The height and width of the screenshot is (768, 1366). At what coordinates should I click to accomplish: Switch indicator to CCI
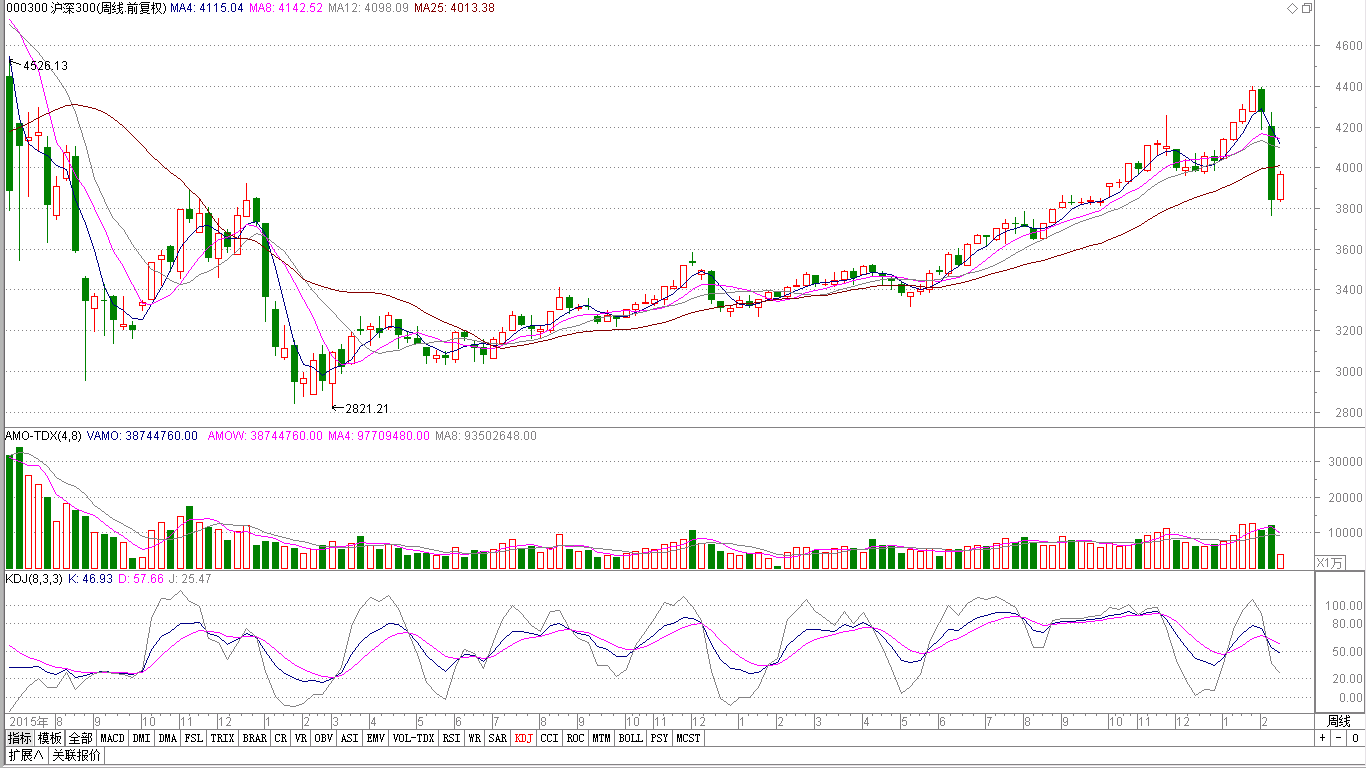tap(550, 738)
